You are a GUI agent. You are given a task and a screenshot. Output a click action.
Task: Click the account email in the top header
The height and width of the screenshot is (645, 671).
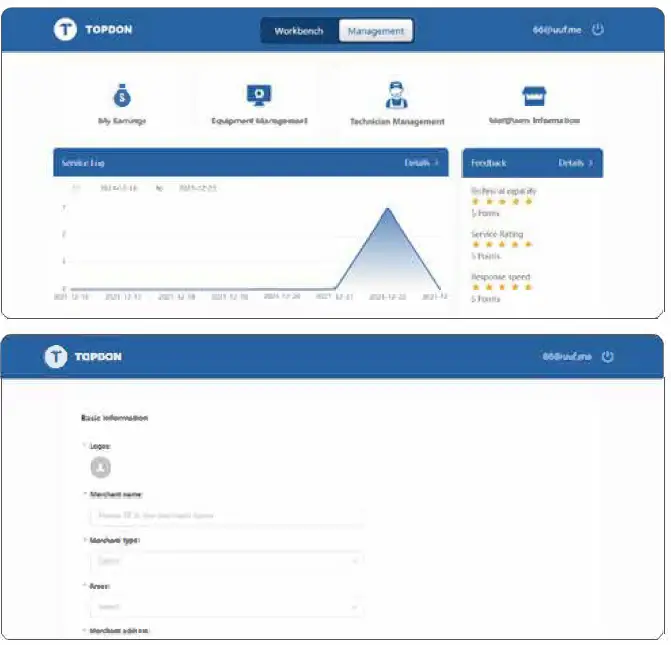click(x=557, y=30)
